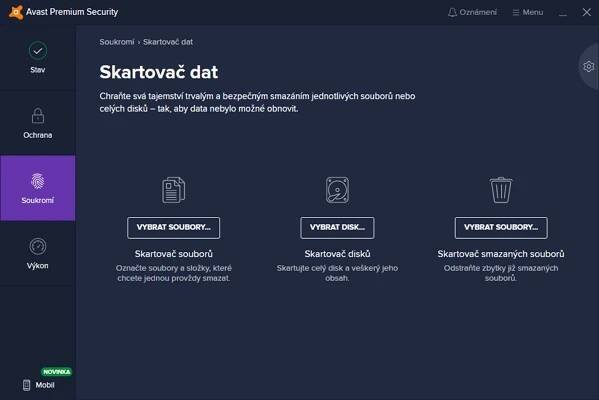Click VYBRAT SOUBORY under Skartovač souborů
Image resolution: width=599 pixels, height=400 pixels.
[173, 228]
